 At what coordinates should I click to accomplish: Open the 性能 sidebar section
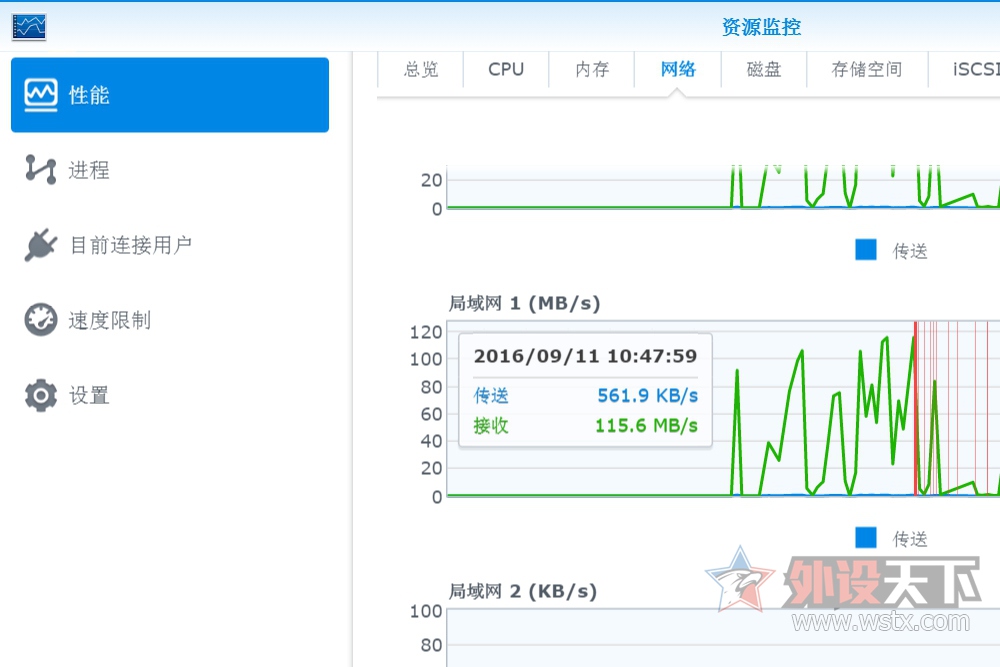pos(170,95)
